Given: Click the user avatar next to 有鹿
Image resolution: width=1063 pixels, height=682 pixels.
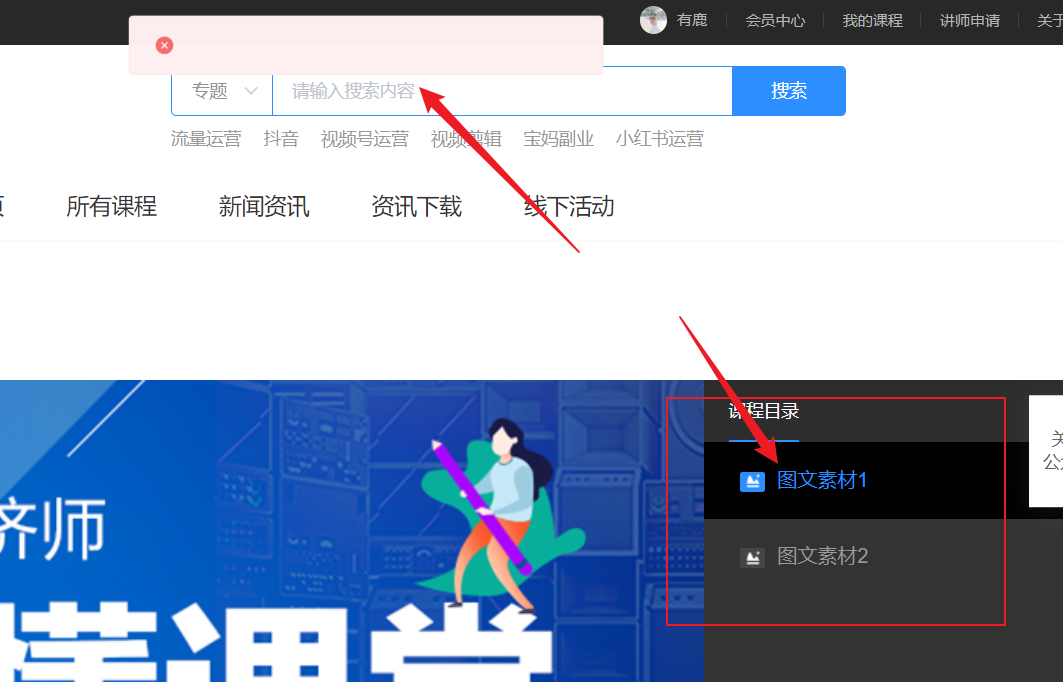Looking at the screenshot, I should pyautogui.click(x=653, y=20).
